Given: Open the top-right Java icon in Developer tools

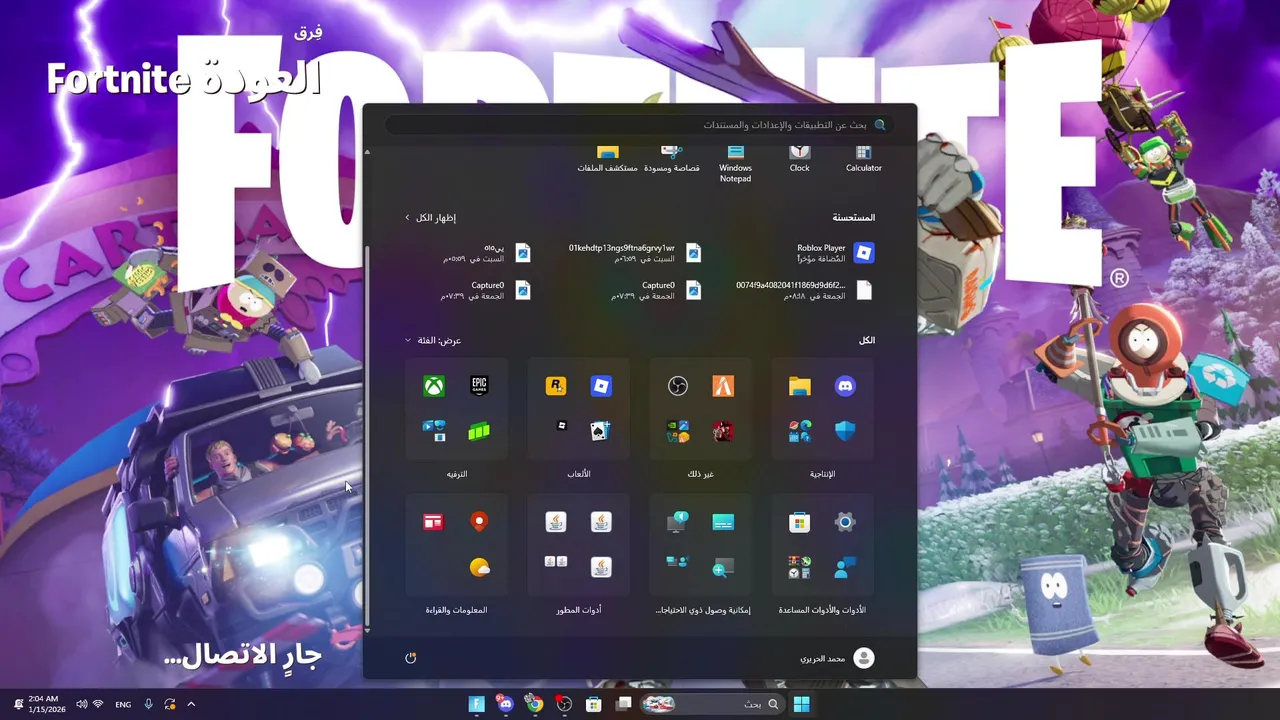Looking at the screenshot, I should pos(601,522).
